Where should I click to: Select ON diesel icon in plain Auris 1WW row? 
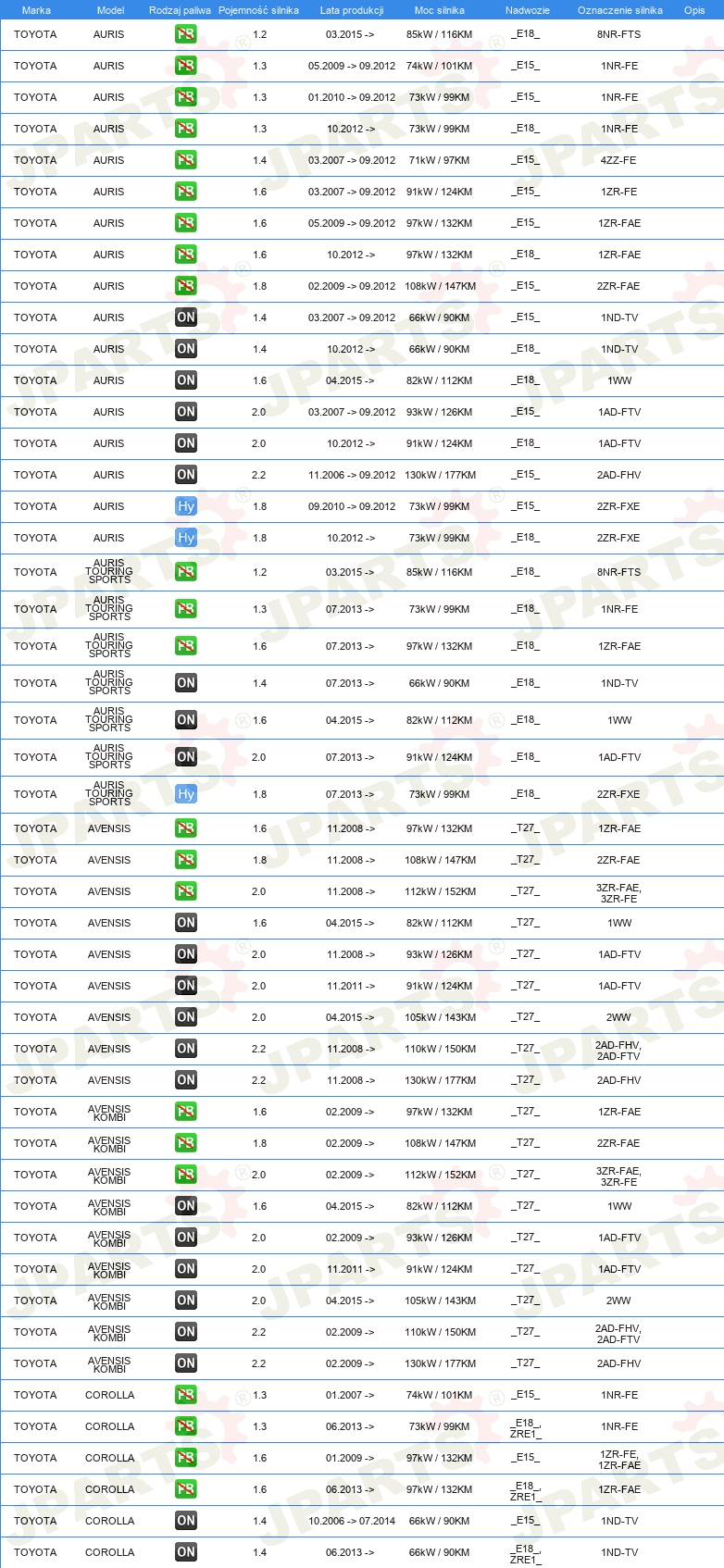click(186, 380)
